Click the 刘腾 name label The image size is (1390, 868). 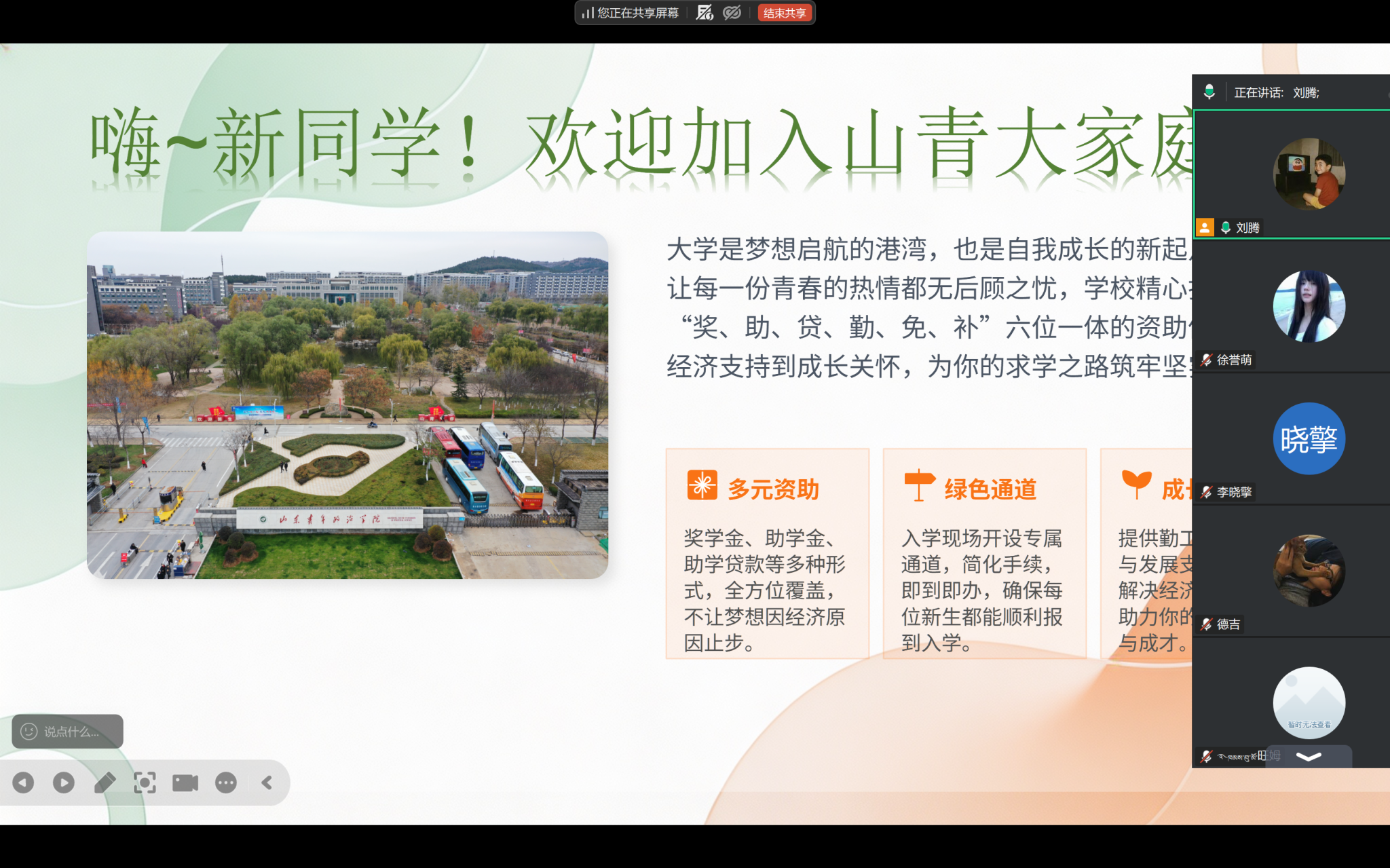coord(1247,228)
